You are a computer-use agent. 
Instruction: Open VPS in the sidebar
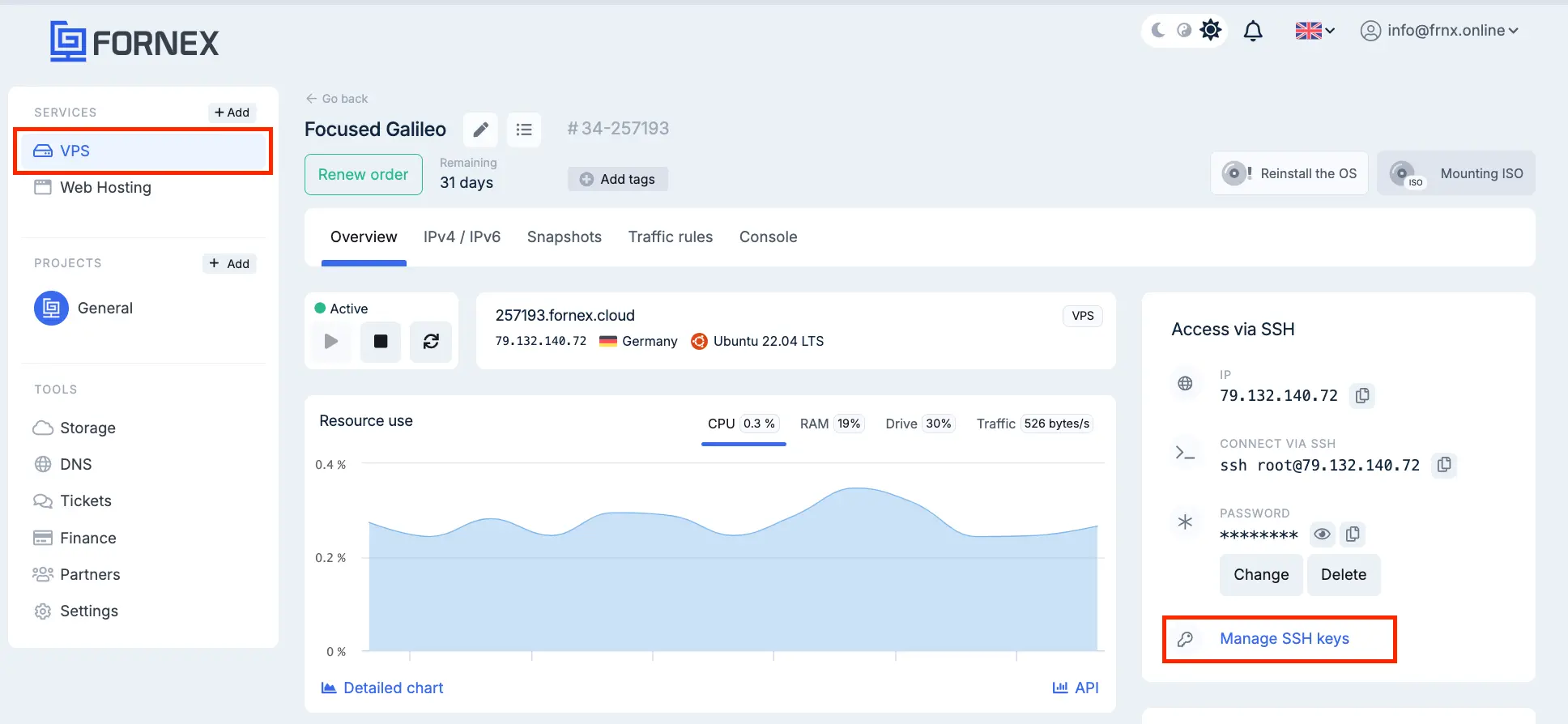[143, 151]
